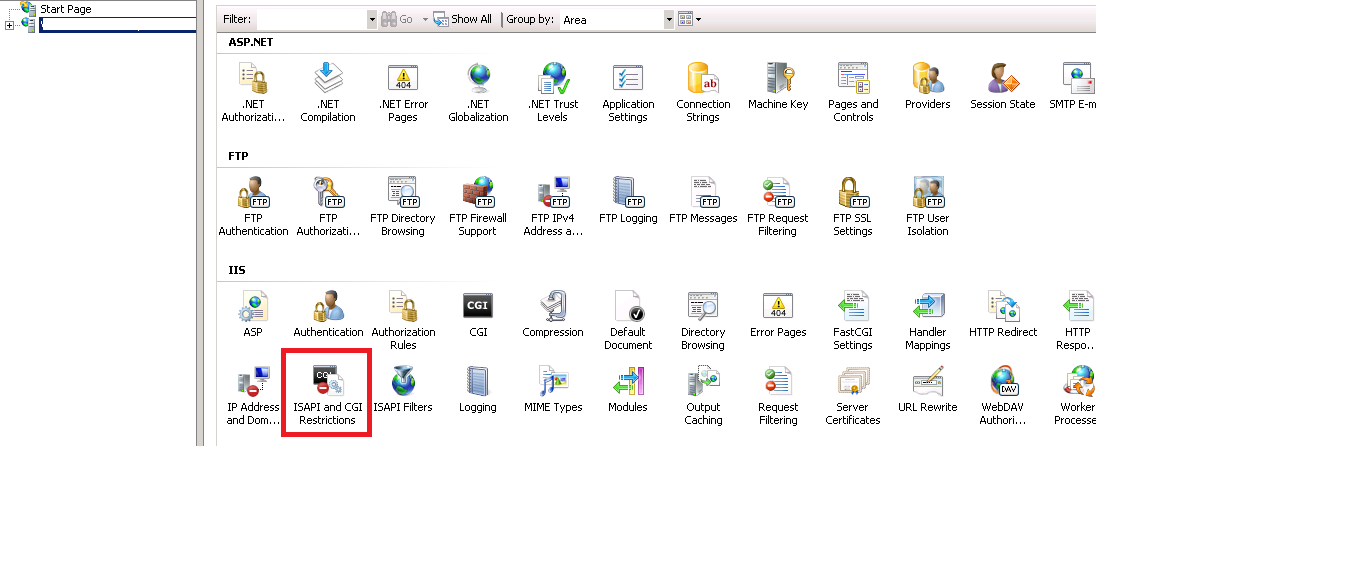Open IIS Authorization Rules feature
Viewport: 1354px width, 575px height.
(x=403, y=319)
